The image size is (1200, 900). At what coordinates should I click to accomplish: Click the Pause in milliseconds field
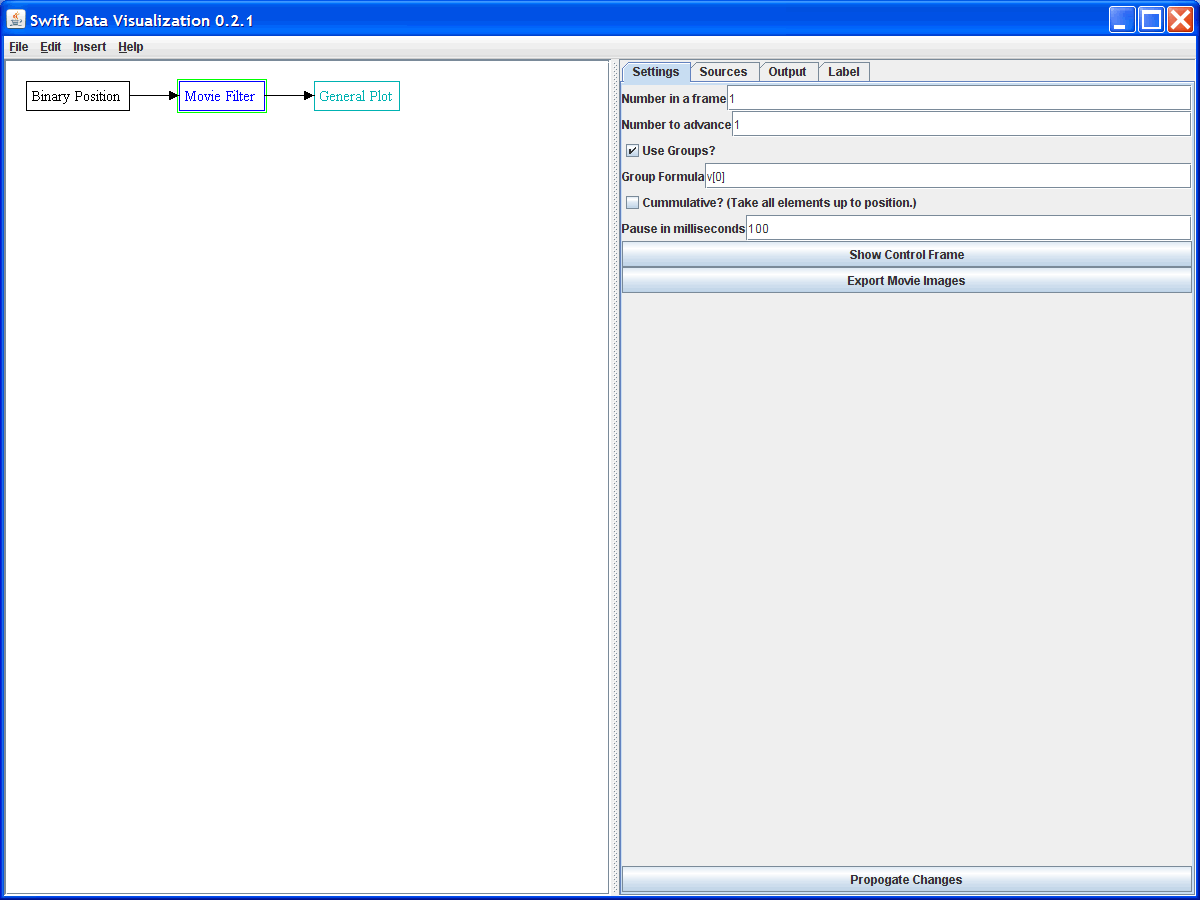coord(968,228)
